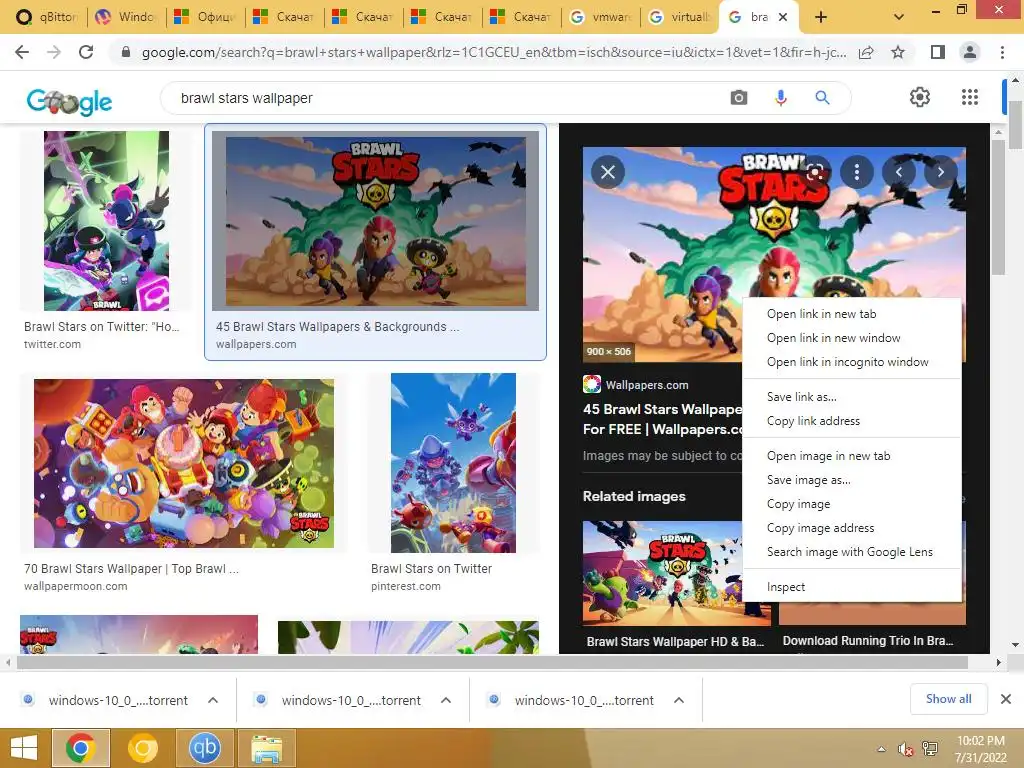
Task: Click the muted volume tray icon
Action: point(906,749)
